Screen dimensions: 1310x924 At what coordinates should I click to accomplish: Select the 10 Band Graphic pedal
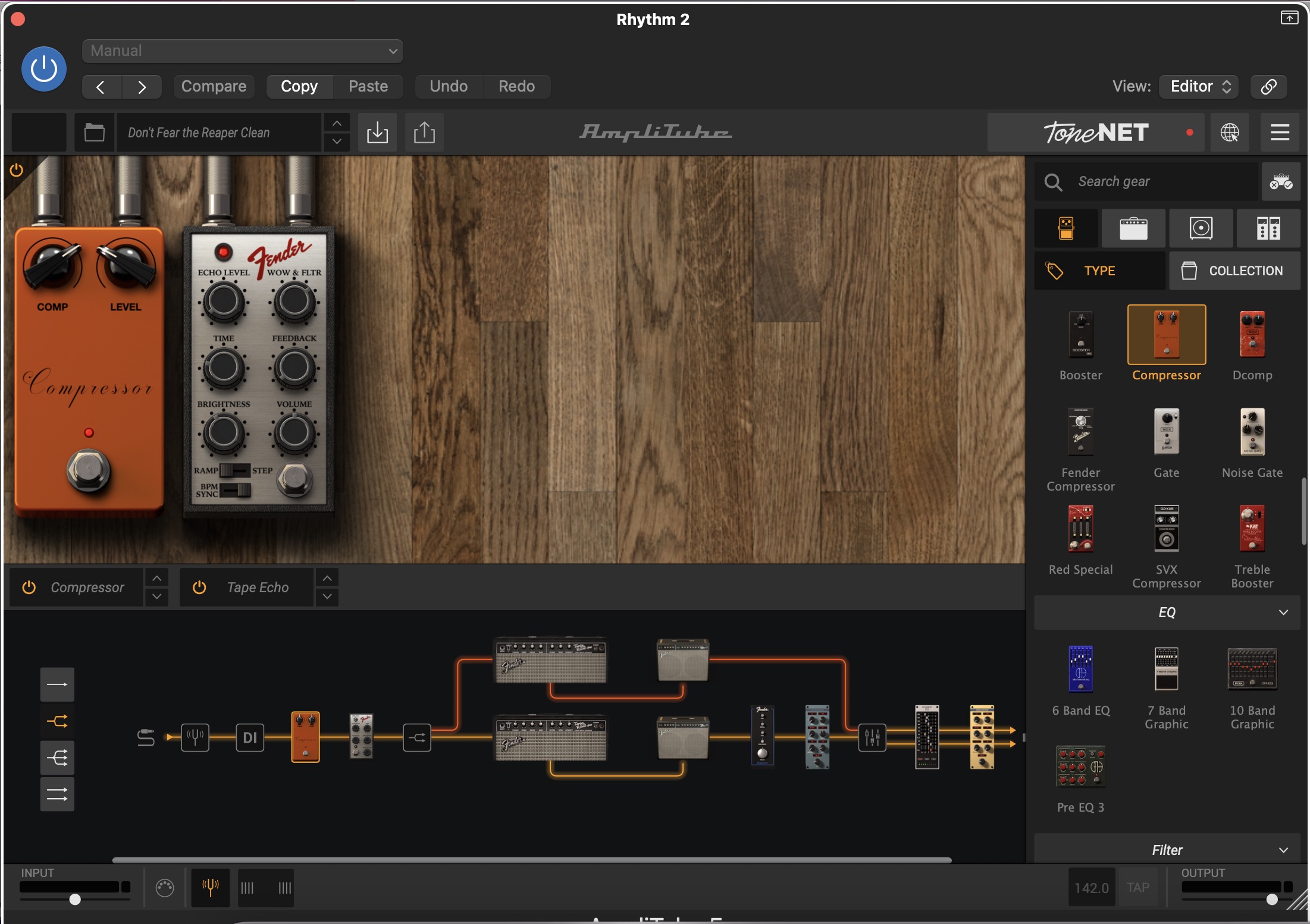coord(1252,669)
